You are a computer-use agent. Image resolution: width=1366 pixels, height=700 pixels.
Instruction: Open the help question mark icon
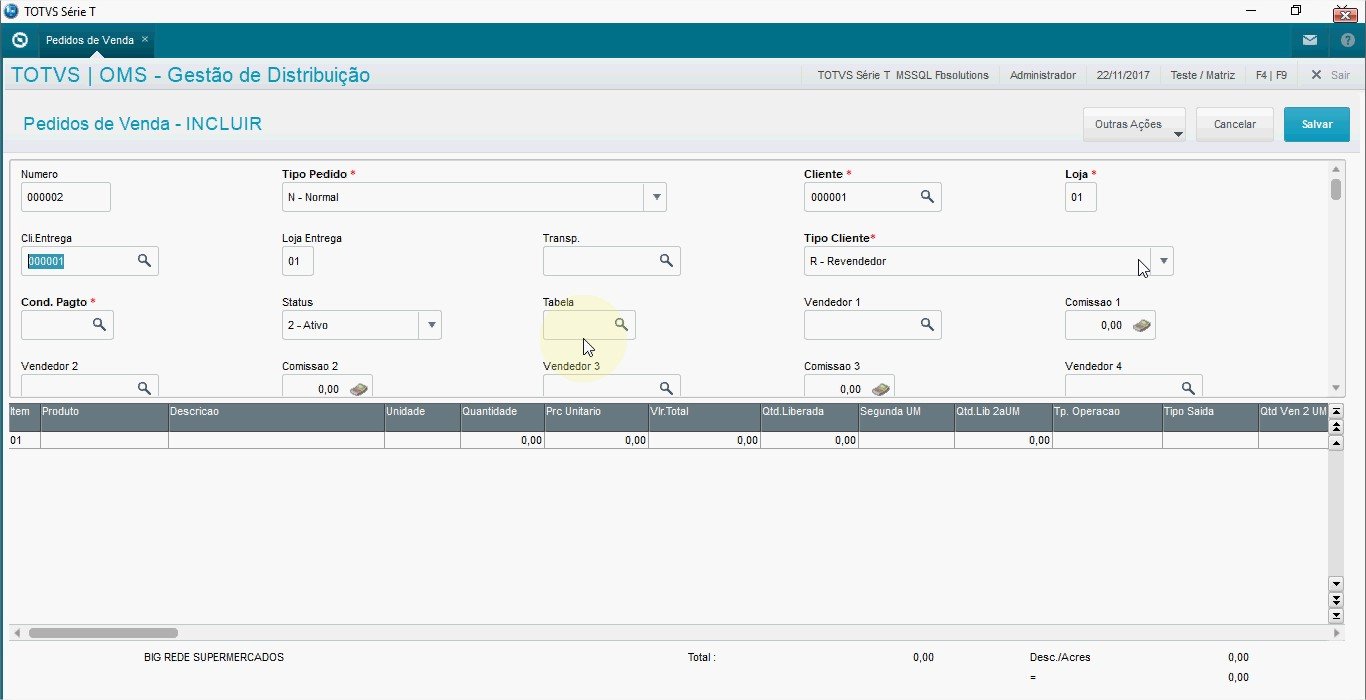click(x=1347, y=41)
